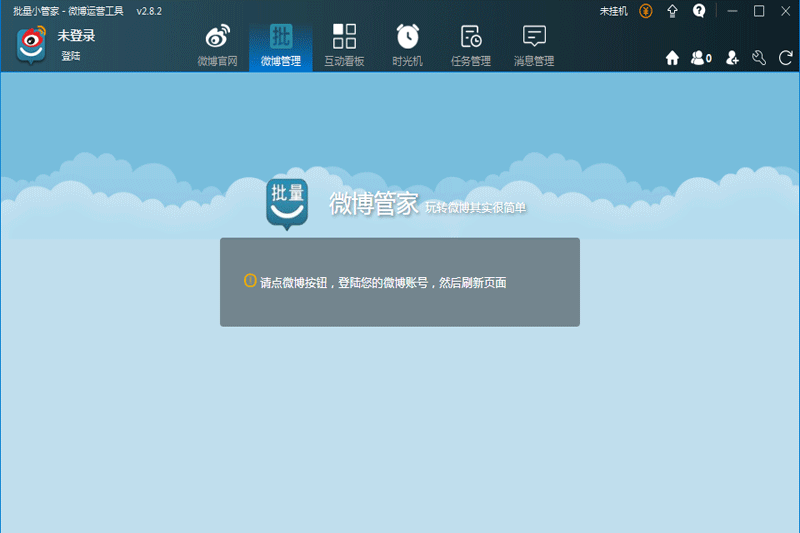Viewport: 800px width, 533px height.
Task: Click the 登陆 login link
Action: point(70,56)
